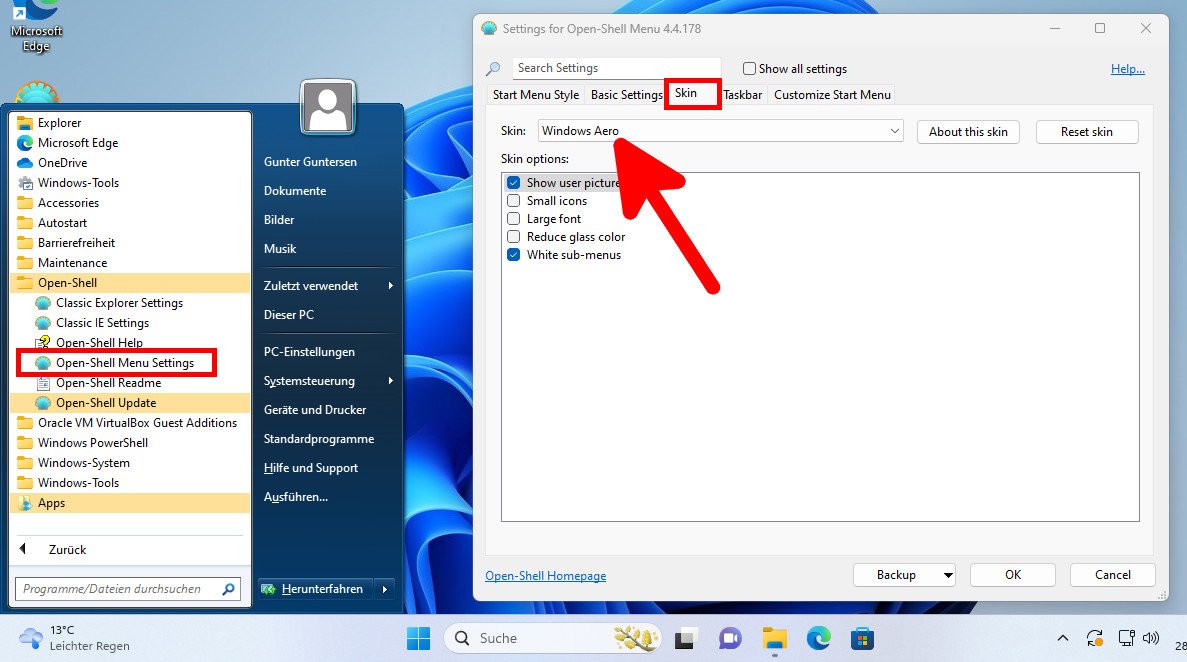Click the About this skin button
This screenshot has width=1187, height=662.
click(x=967, y=131)
